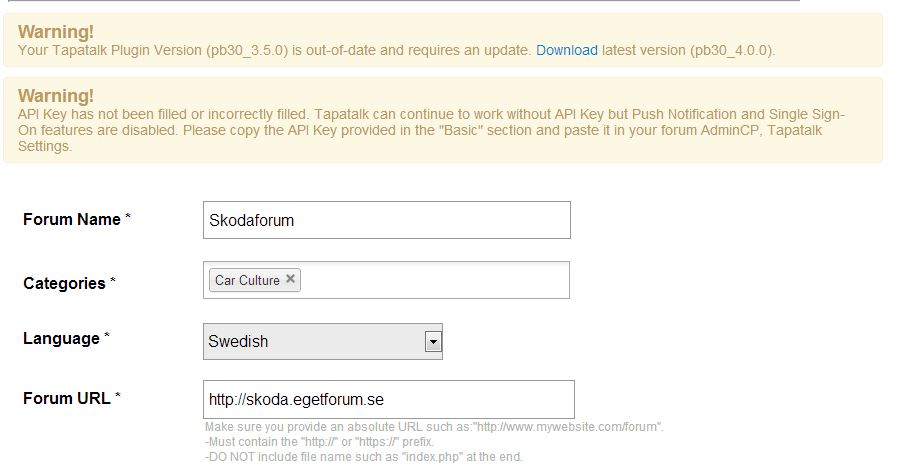Click the Download latest version link
This screenshot has width=898, height=472.
point(566,50)
